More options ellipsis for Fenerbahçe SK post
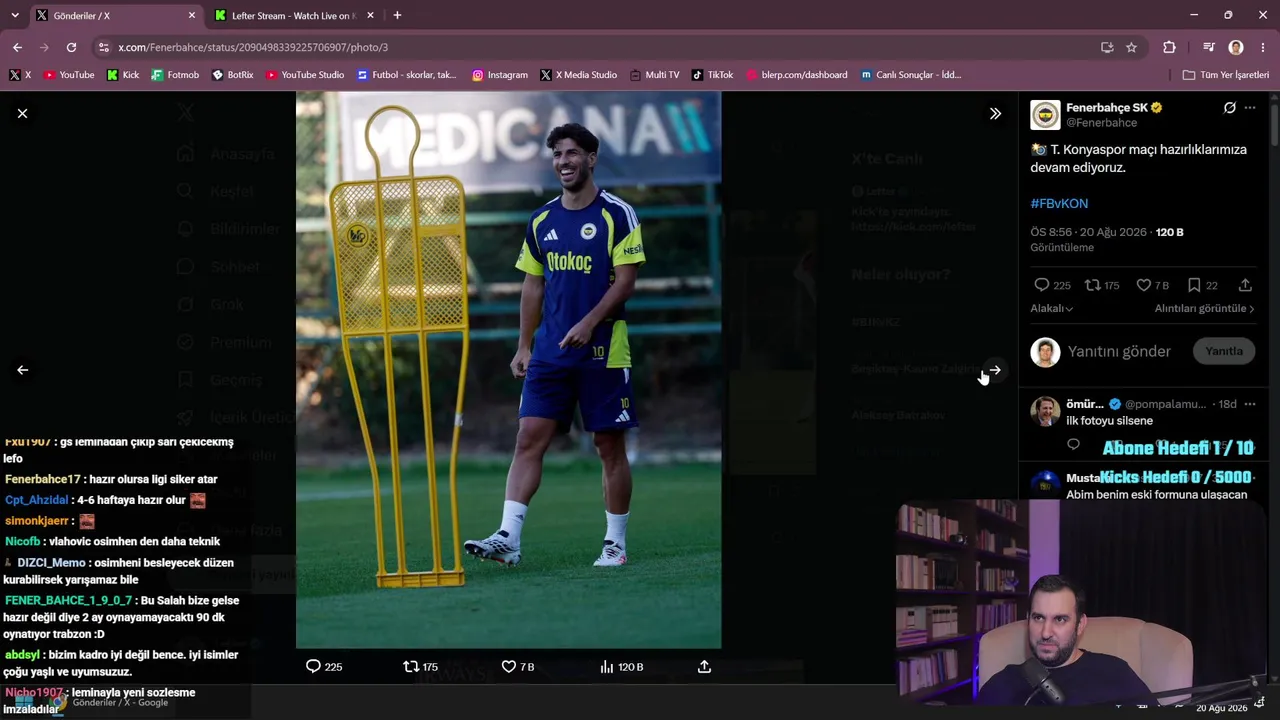Screen dimensions: 1280x720 pyautogui.click(x=1250, y=107)
